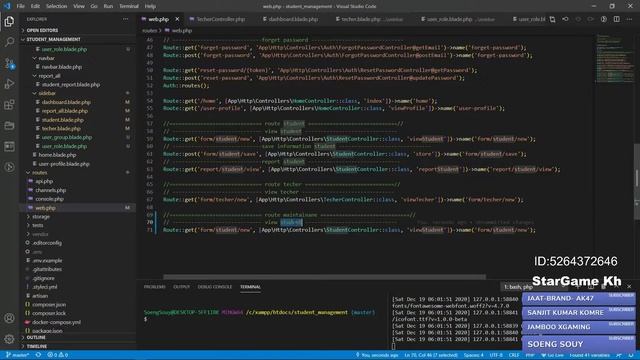This screenshot has width=640, height=360.
Task: Open Source Control view in activity bar
Action: tap(9, 63)
